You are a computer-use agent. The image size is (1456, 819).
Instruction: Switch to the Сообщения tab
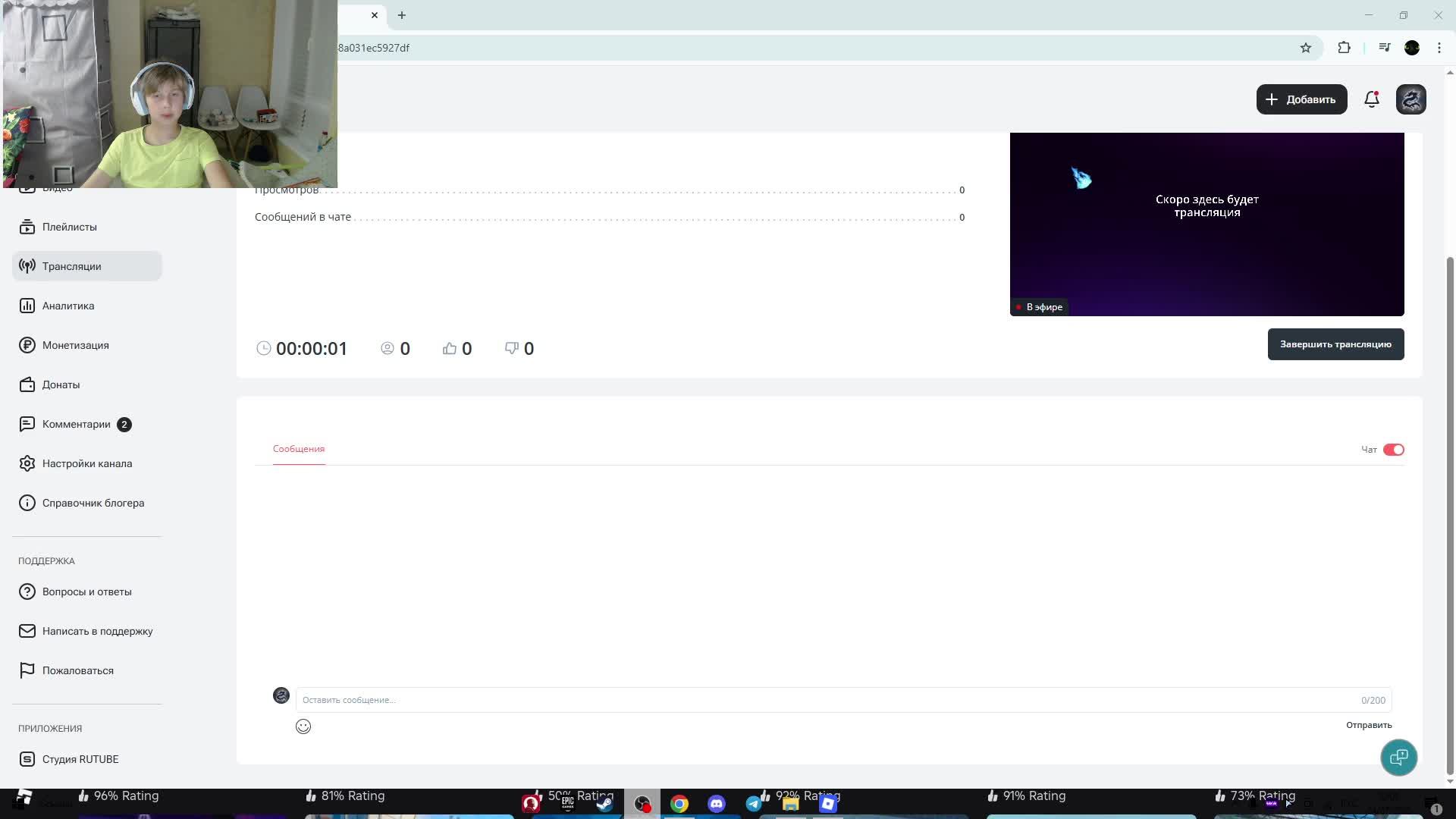click(299, 449)
